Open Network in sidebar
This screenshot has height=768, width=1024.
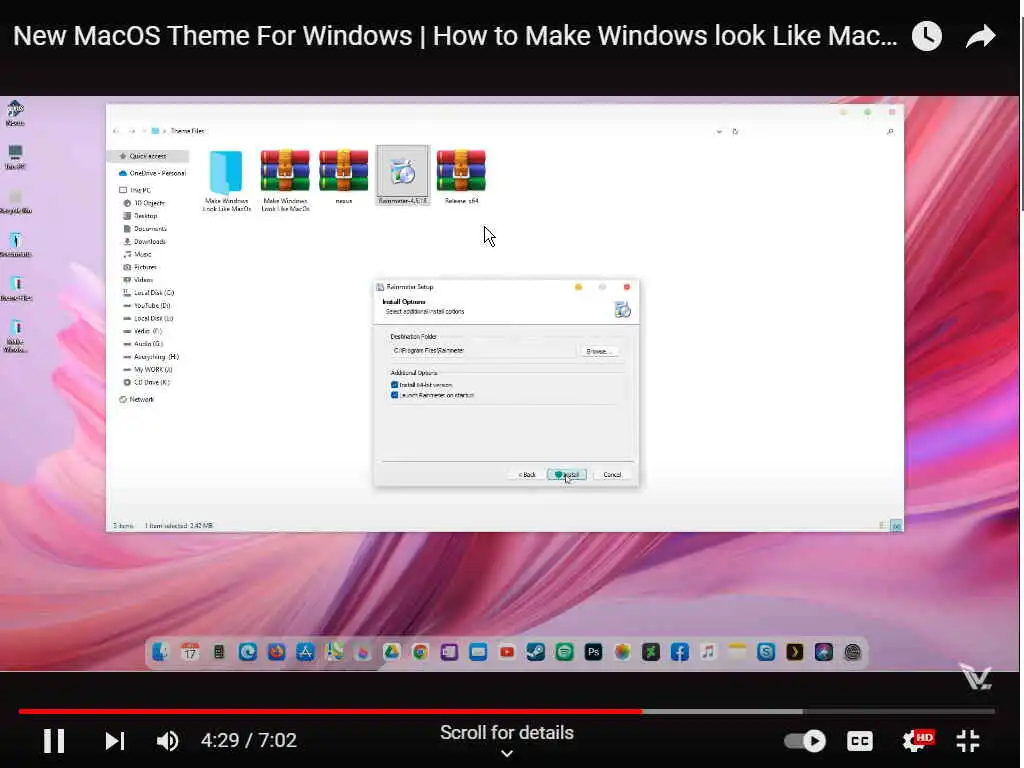click(x=137, y=400)
